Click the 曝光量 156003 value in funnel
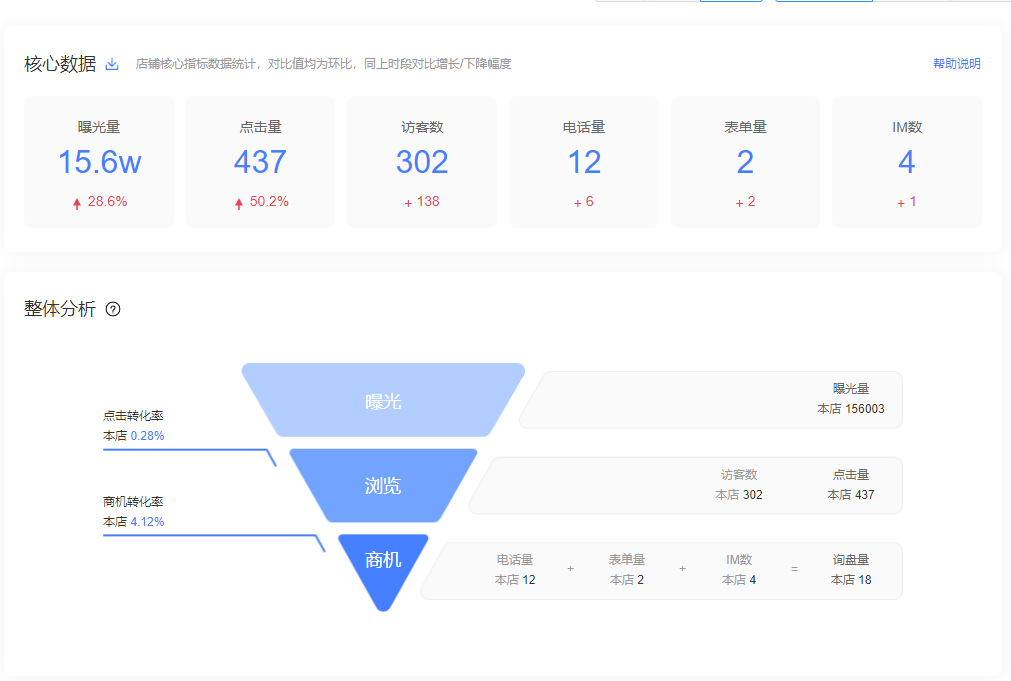 [851, 399]
